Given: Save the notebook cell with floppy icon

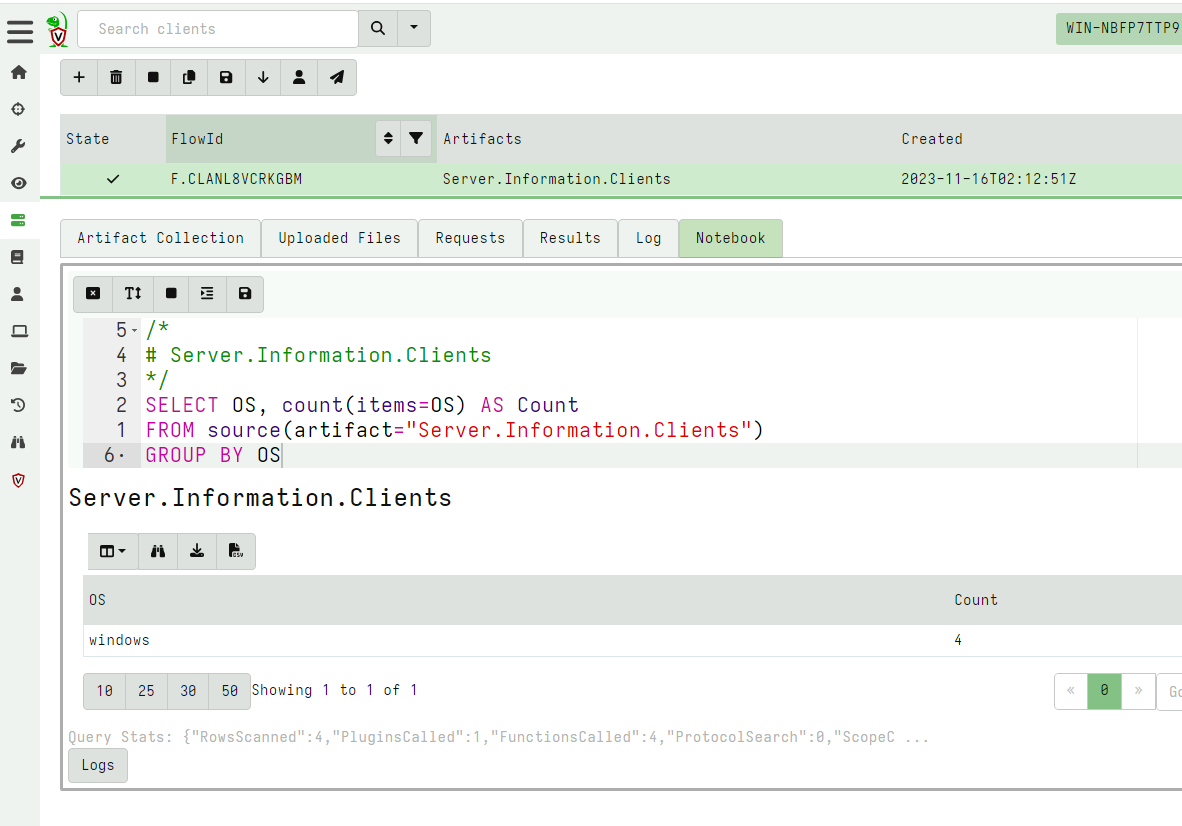Looking at the screenshot, I should pyautogui.click(x=245, y=293).
